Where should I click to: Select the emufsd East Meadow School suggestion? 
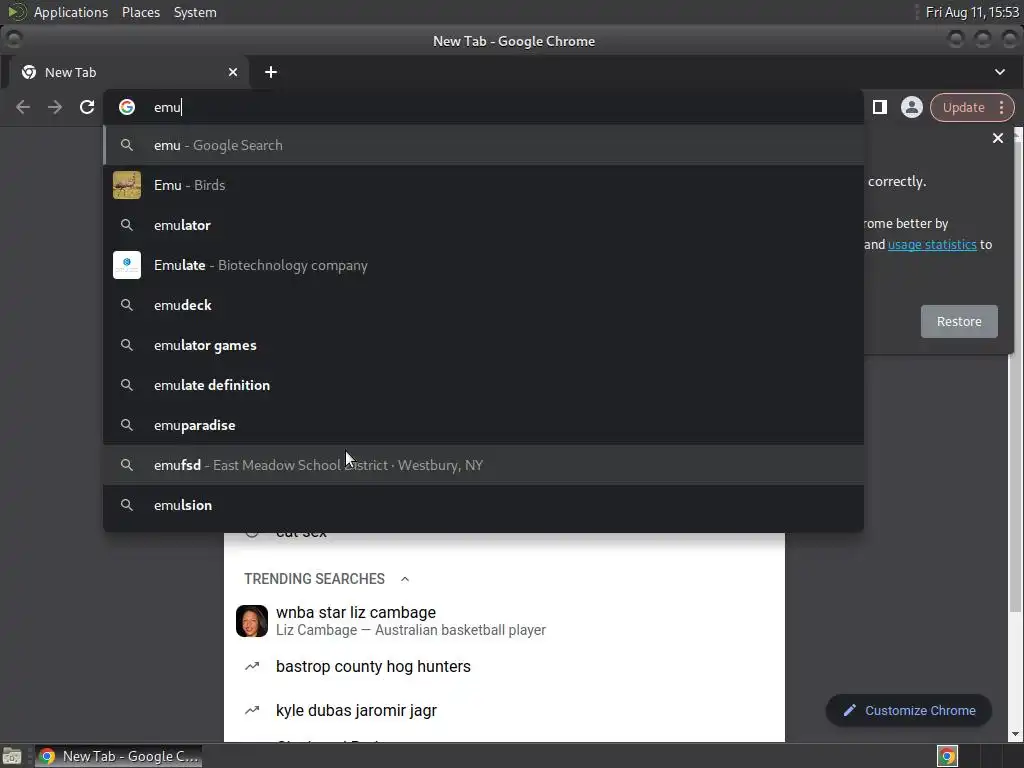pyautogui.click(x=483, y=465)
